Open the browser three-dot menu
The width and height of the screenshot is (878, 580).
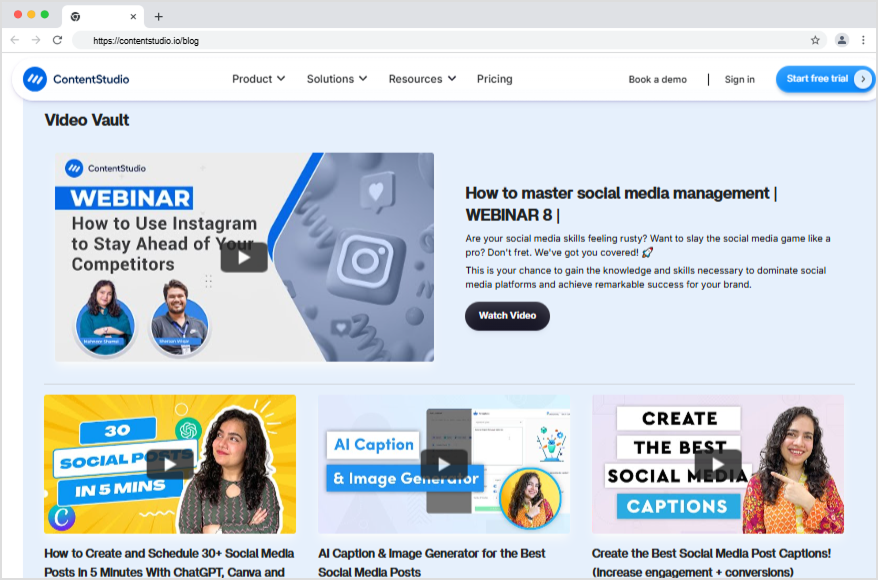pyautogui.click(x=863, y=40)
